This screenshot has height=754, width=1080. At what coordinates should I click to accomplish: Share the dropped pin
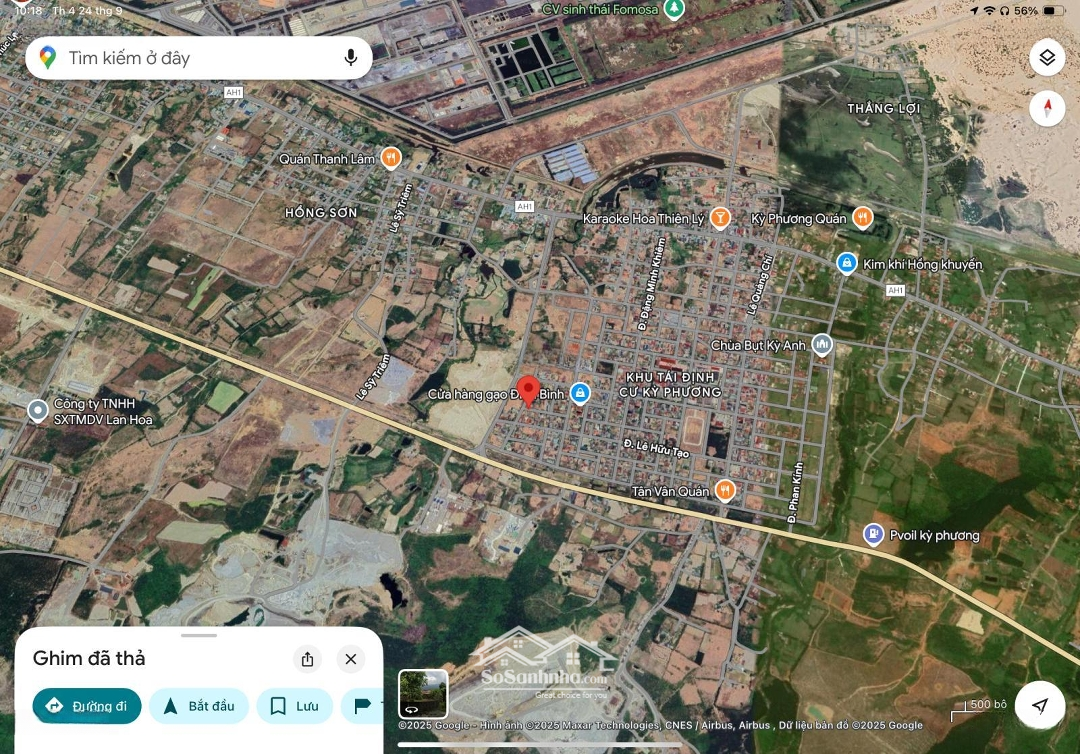[x=307, y=659]
